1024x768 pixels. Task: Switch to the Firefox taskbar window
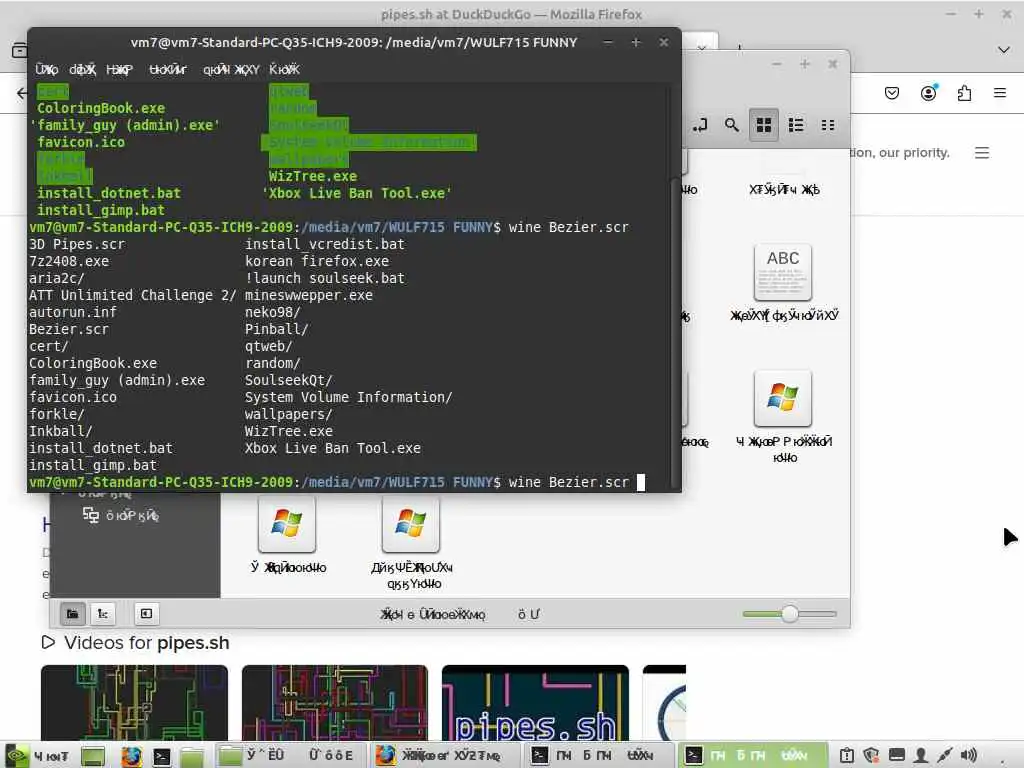(445, 756)
